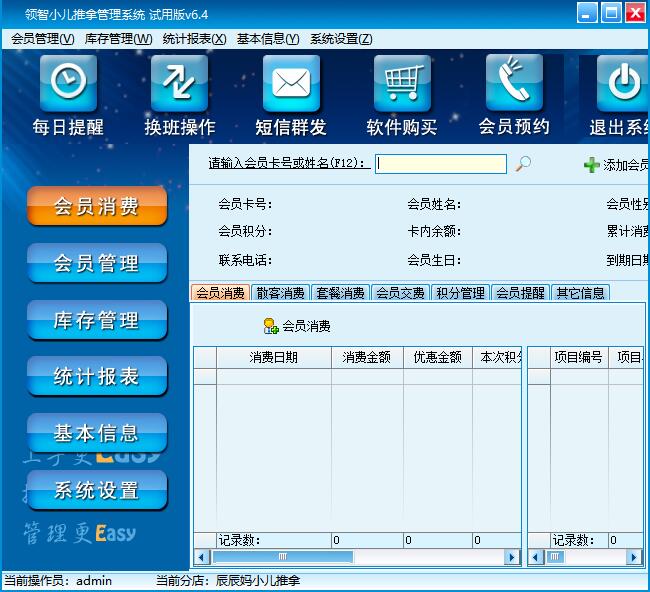
Task: Focus the member card number search field
Action: coord(441,164)
